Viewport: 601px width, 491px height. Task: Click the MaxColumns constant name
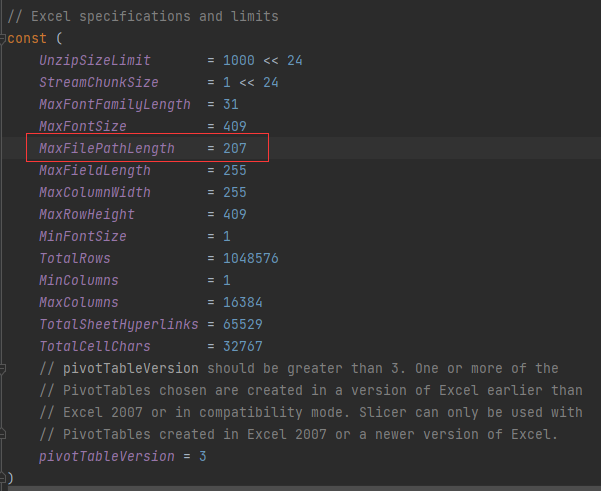pyautogui.click(x=79, y=302)
